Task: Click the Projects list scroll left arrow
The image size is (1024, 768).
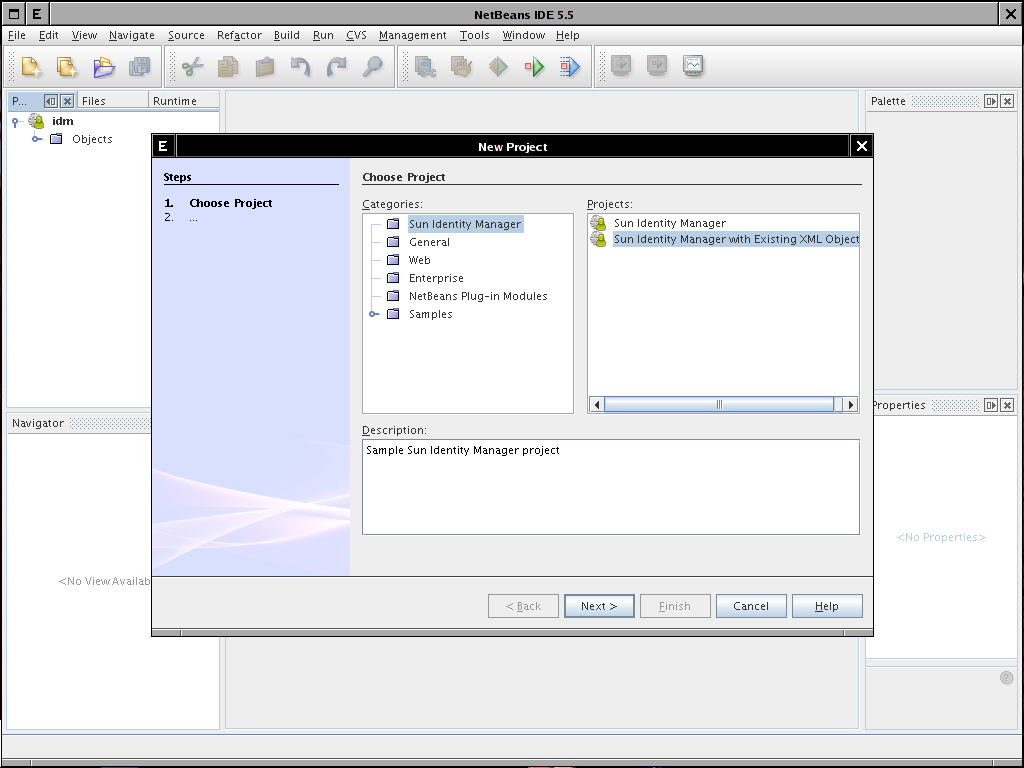Action: point(596,405)
